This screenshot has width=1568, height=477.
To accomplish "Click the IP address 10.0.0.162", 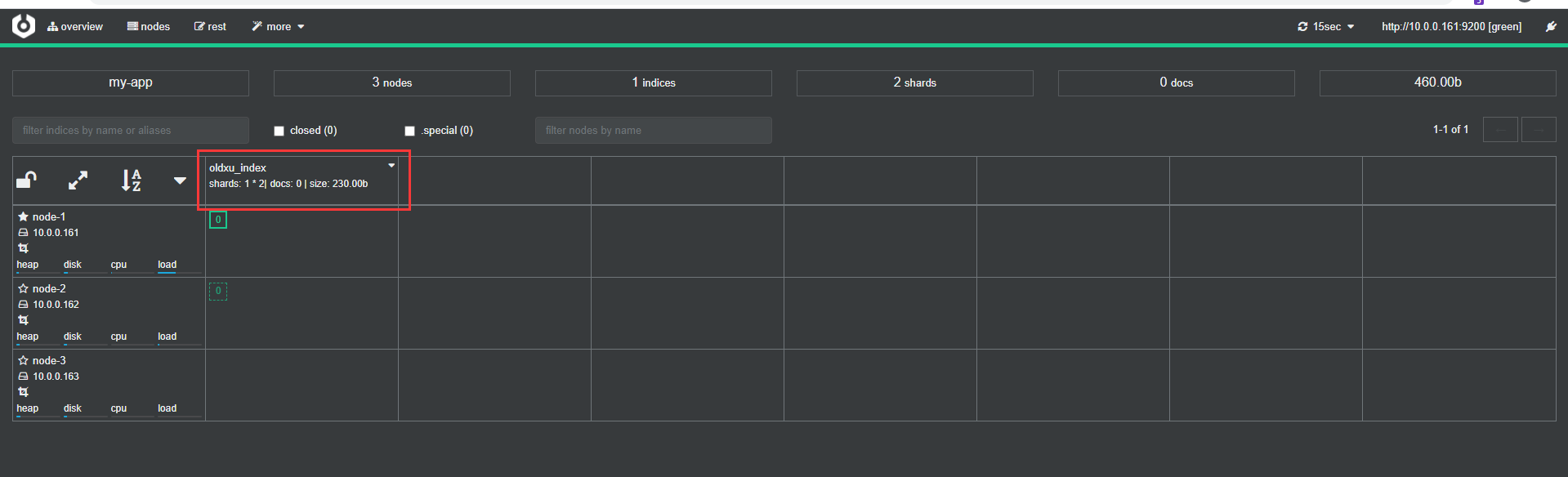I will [56, 305].
